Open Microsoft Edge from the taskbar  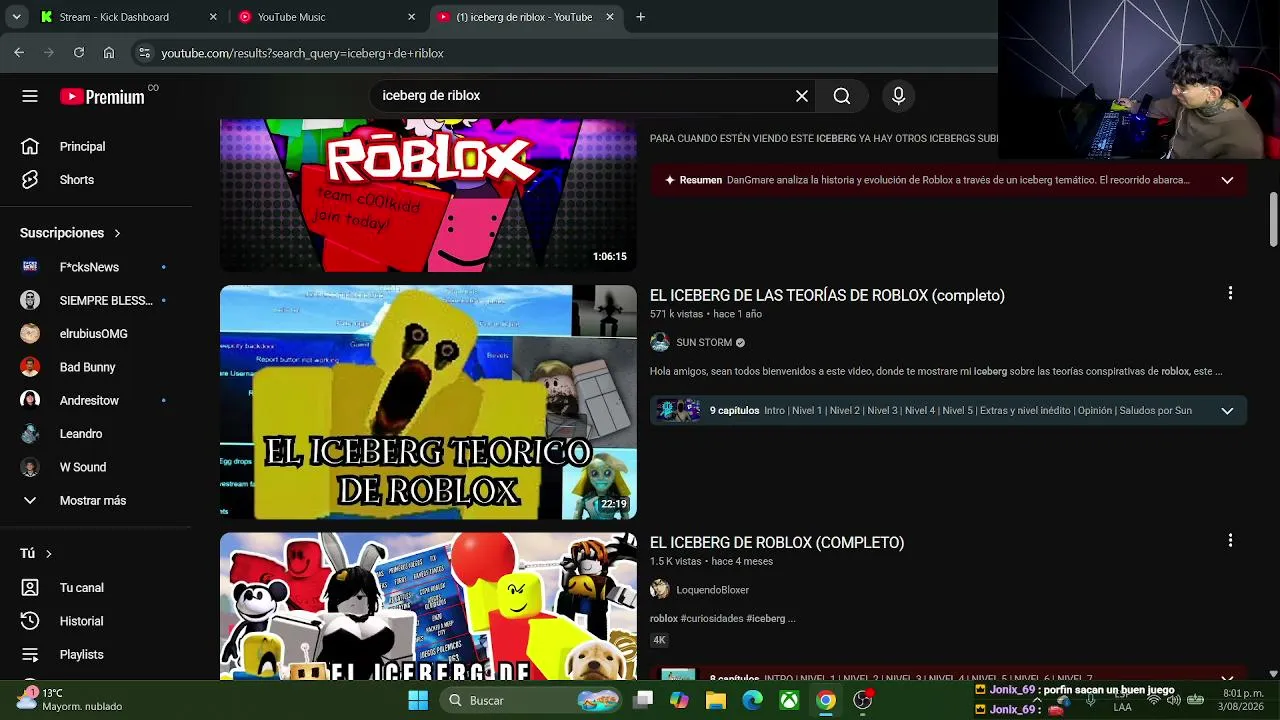point(752,700)
